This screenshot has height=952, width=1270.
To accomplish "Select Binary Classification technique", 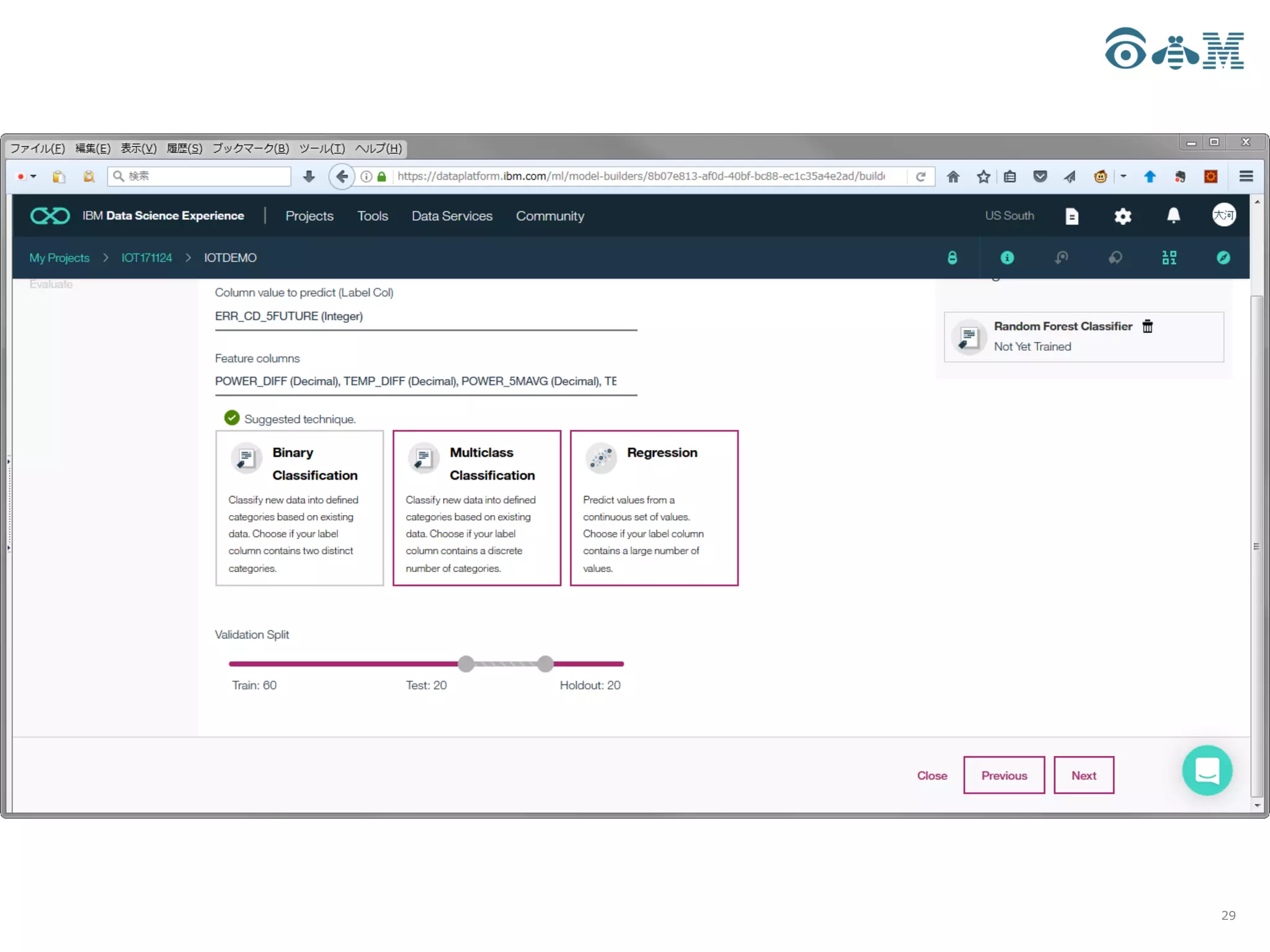I will [300, 508].
